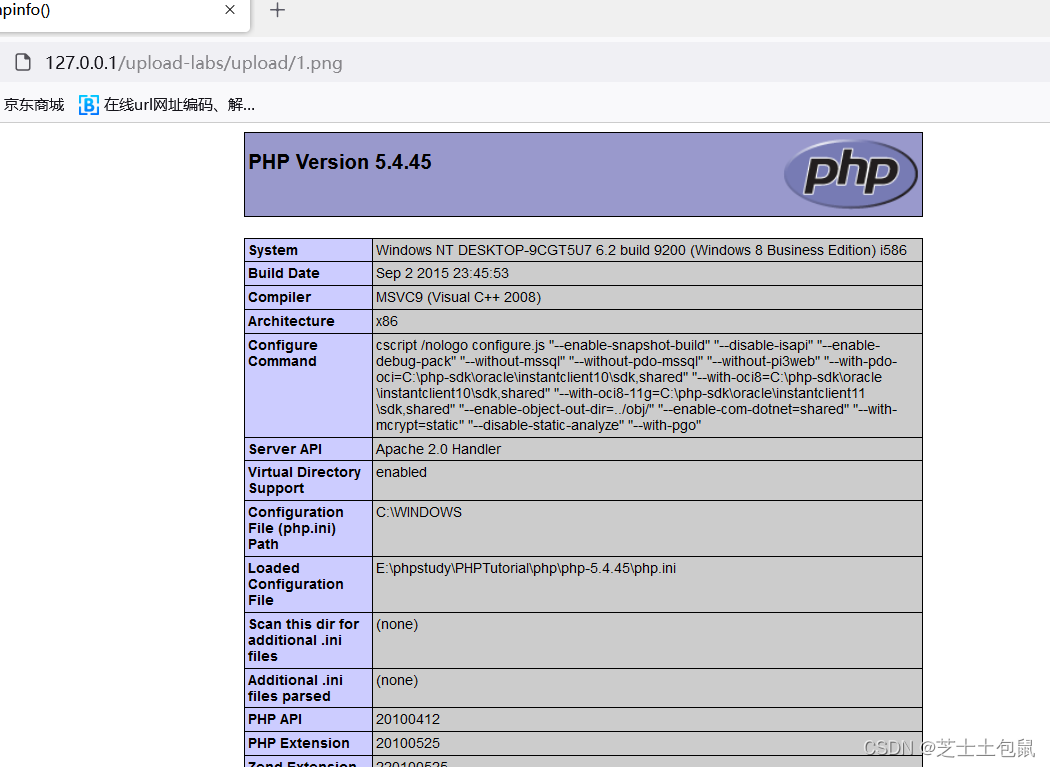Select Scan this dir for additional .ini label

[x=303, y=640]
